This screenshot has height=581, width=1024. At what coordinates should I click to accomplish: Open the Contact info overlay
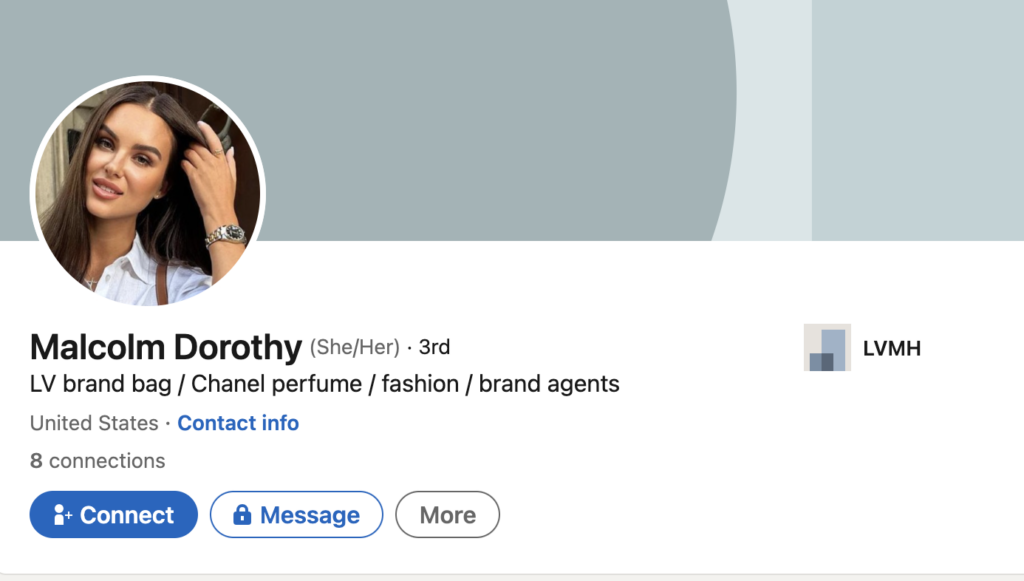[x=238, y=423]
